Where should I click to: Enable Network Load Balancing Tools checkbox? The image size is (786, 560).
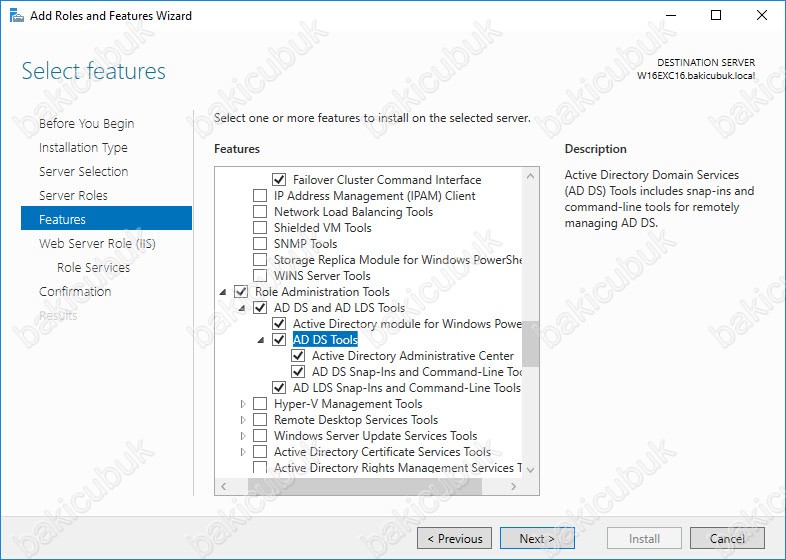click(260, 212)
